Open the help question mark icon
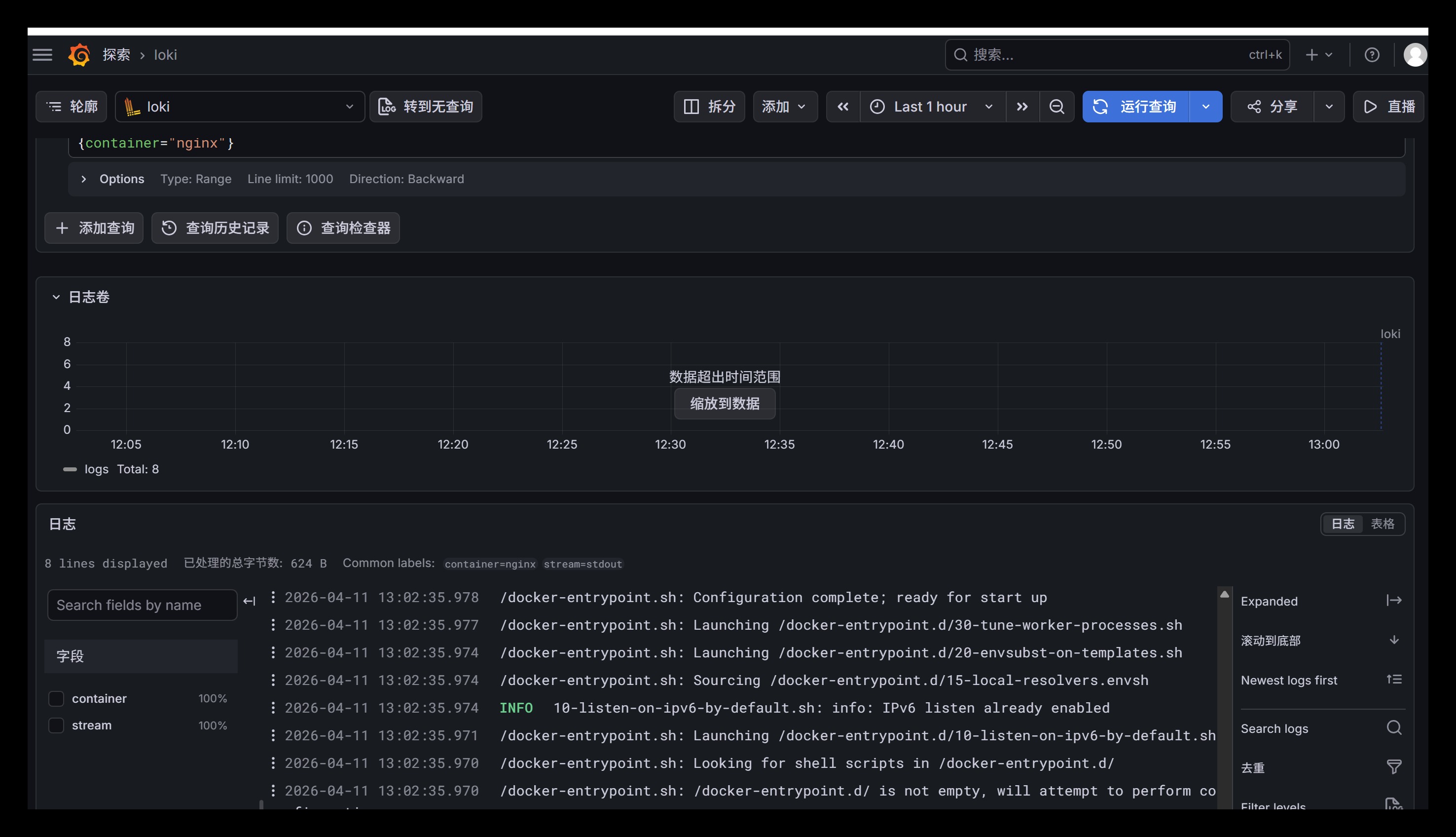 point(1372,55)
